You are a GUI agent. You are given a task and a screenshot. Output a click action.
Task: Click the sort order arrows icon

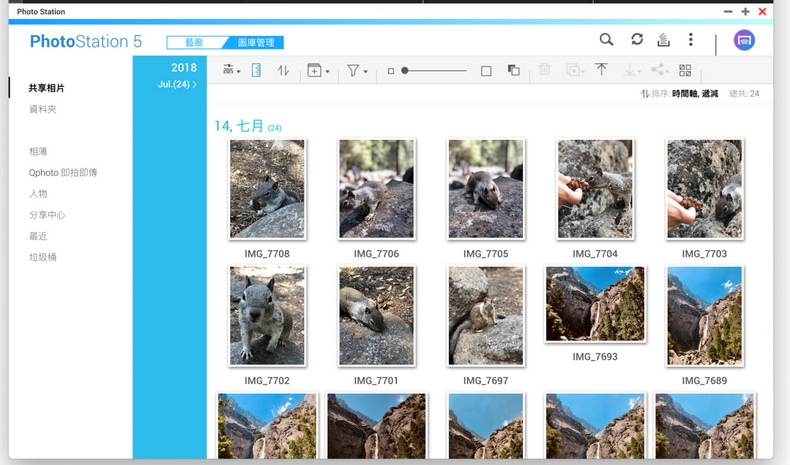tap(283, 70)
